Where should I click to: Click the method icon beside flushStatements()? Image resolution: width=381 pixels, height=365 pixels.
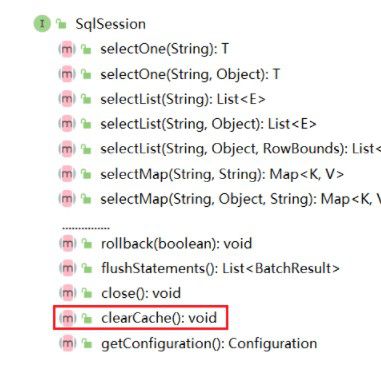click(x=67, y=268)
